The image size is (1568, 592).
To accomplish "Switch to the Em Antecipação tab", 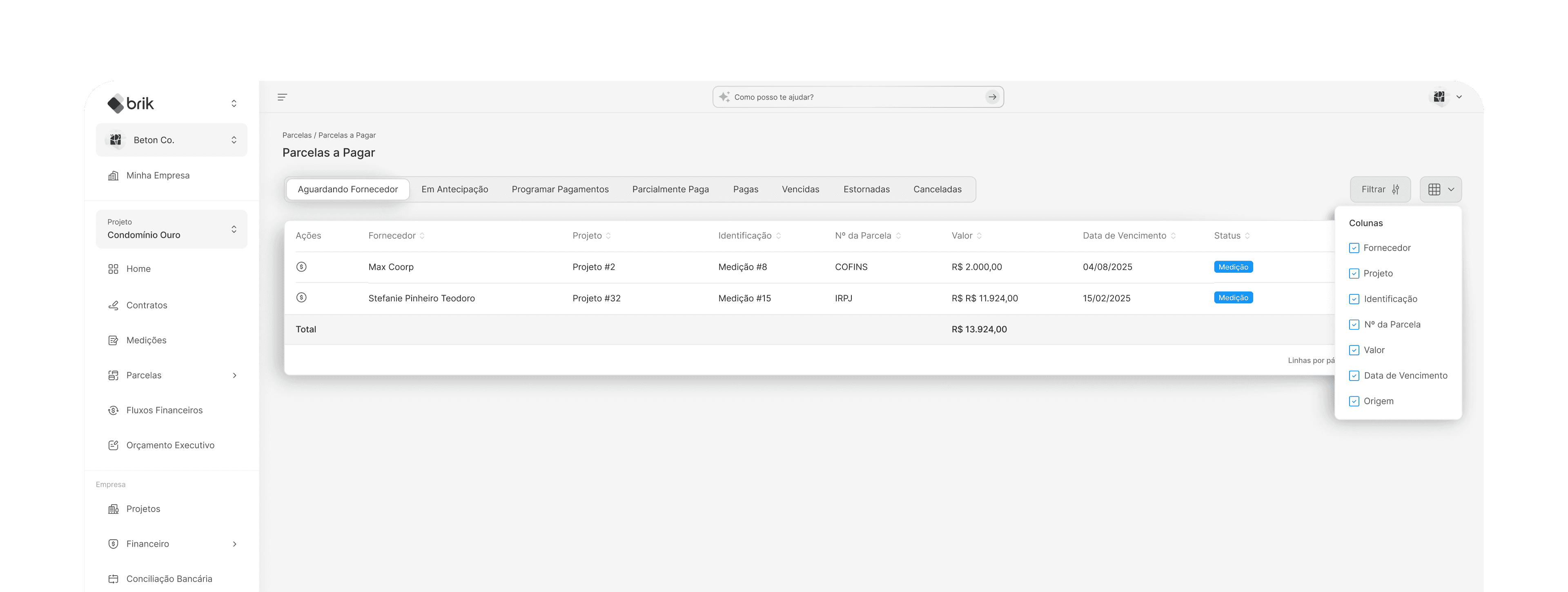I will 454,189.
